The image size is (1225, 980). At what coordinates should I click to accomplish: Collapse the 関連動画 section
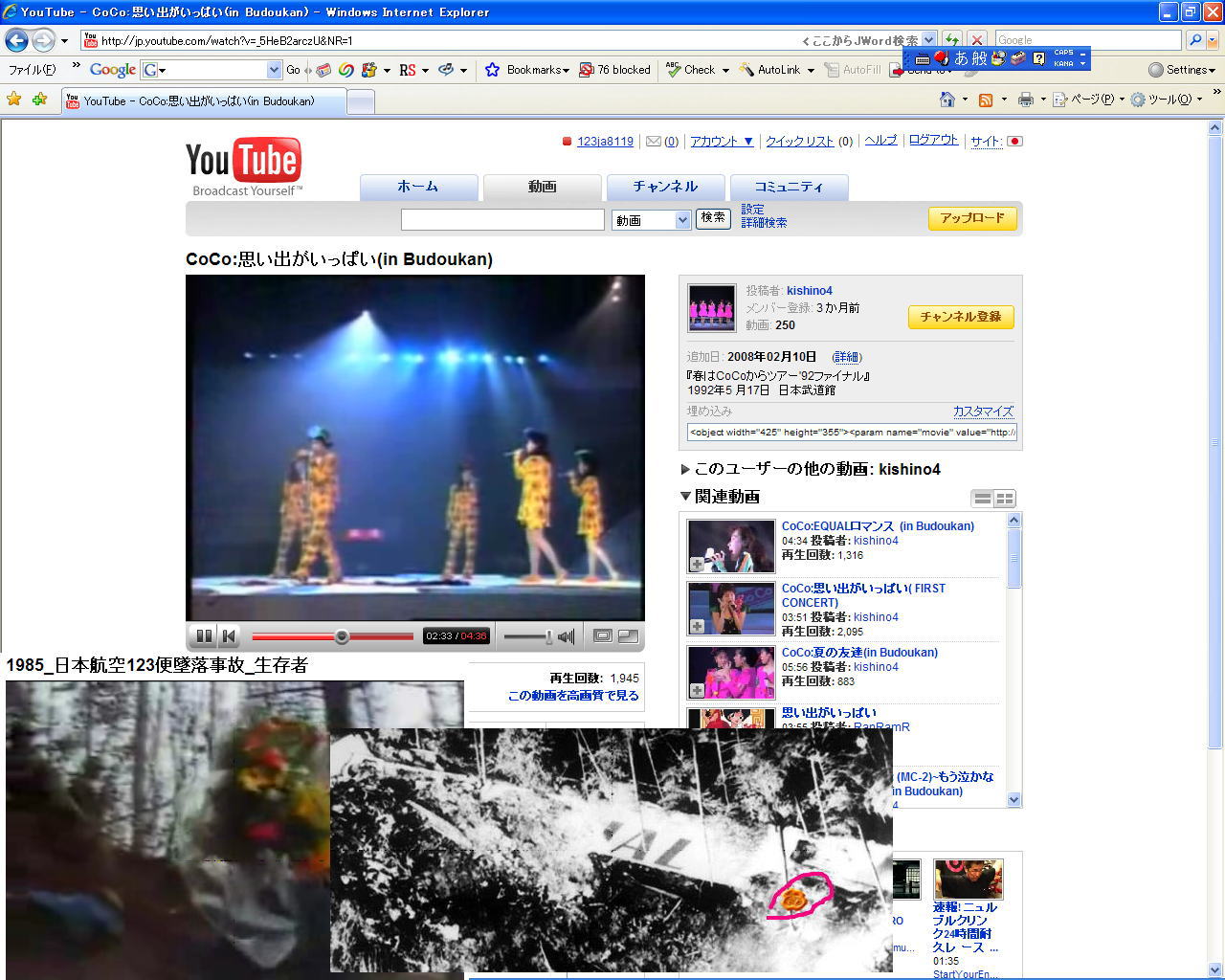pos(685,497)
